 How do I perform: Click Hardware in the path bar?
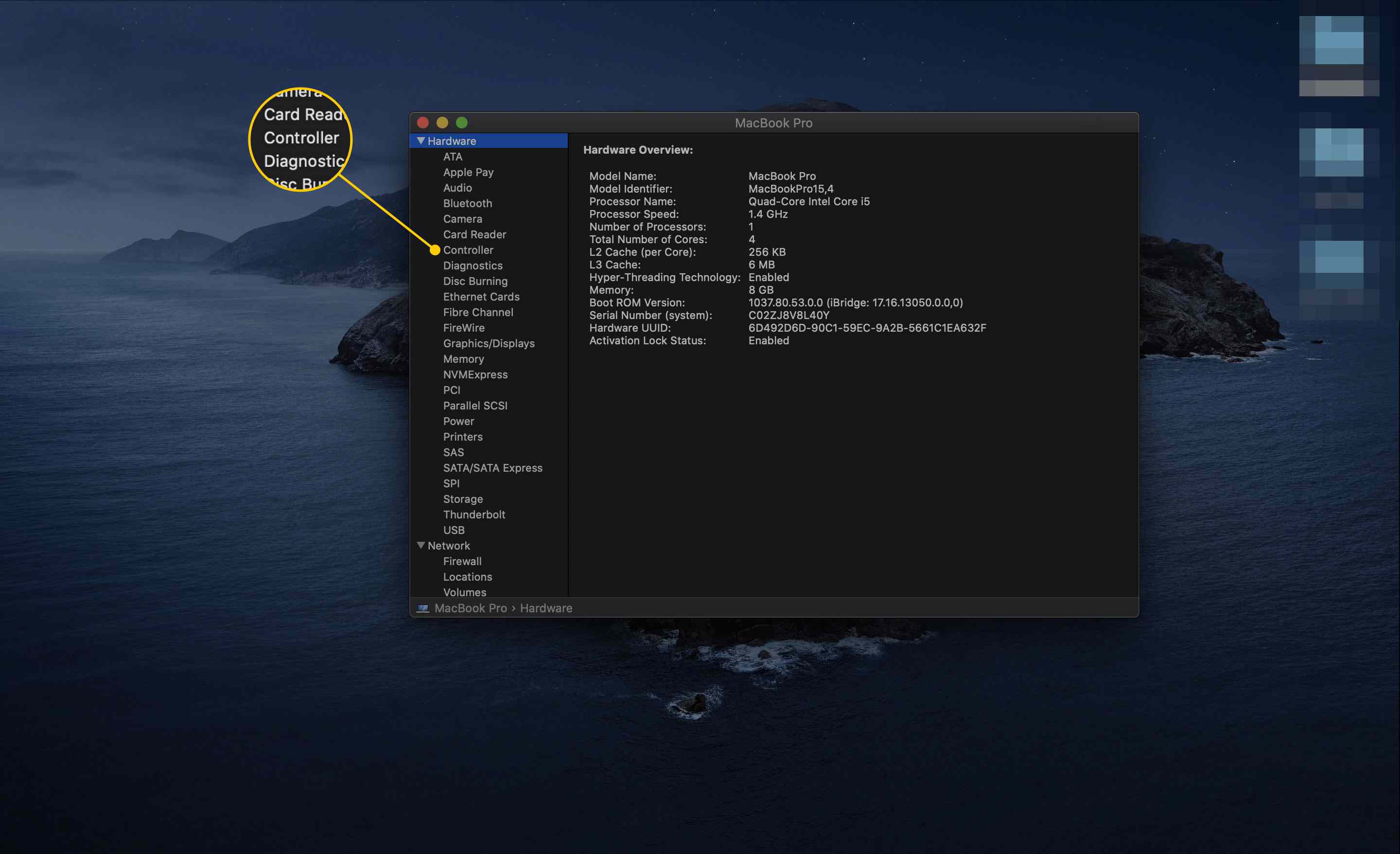[546, 608]
